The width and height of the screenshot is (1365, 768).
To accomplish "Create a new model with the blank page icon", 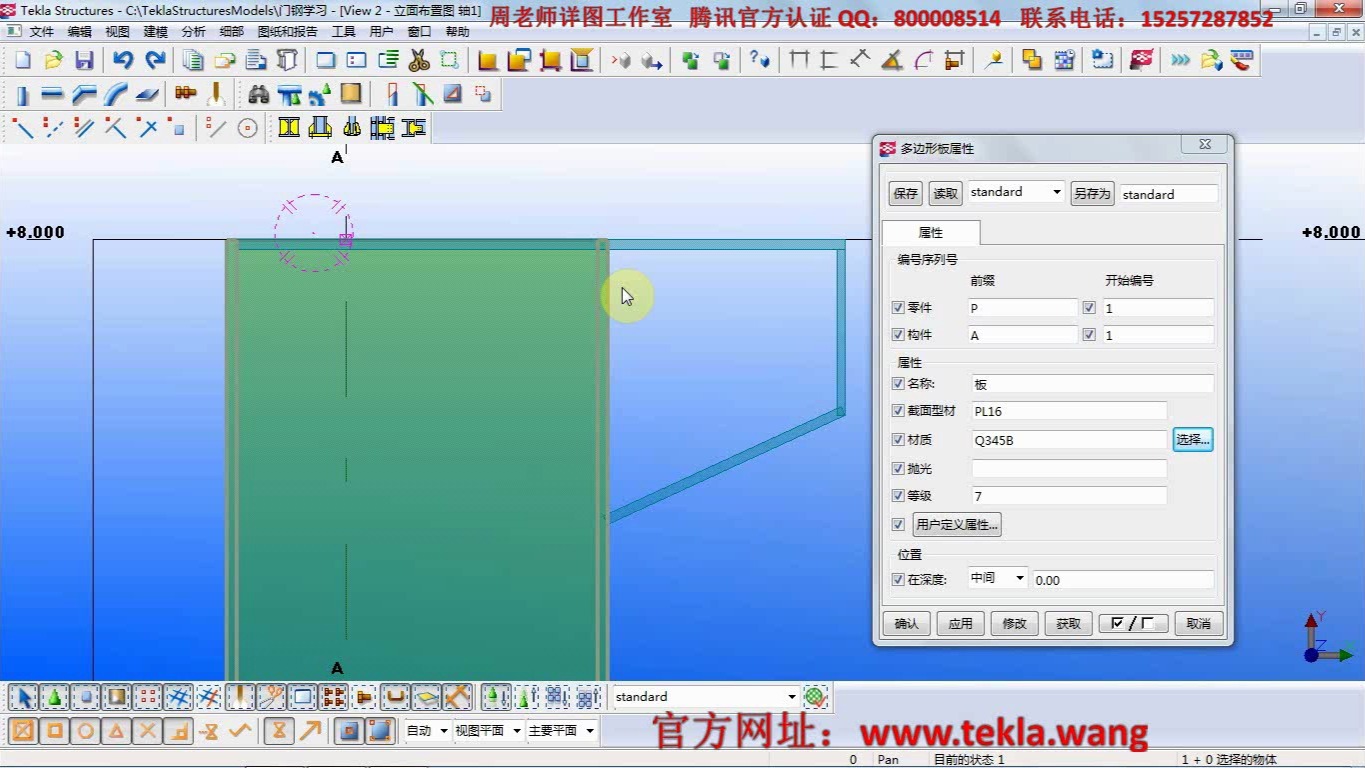I will tap(22, 61).
